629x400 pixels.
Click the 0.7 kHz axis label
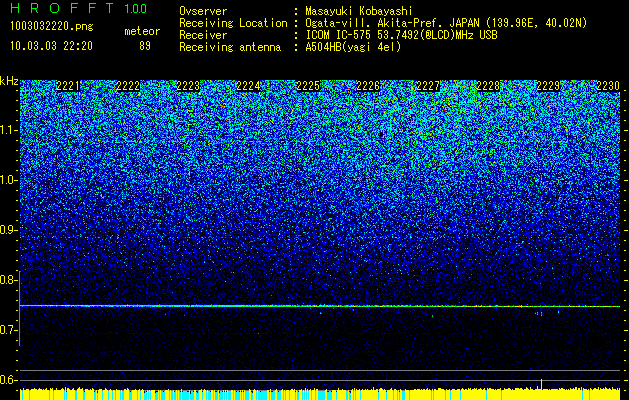pos(9,330)
